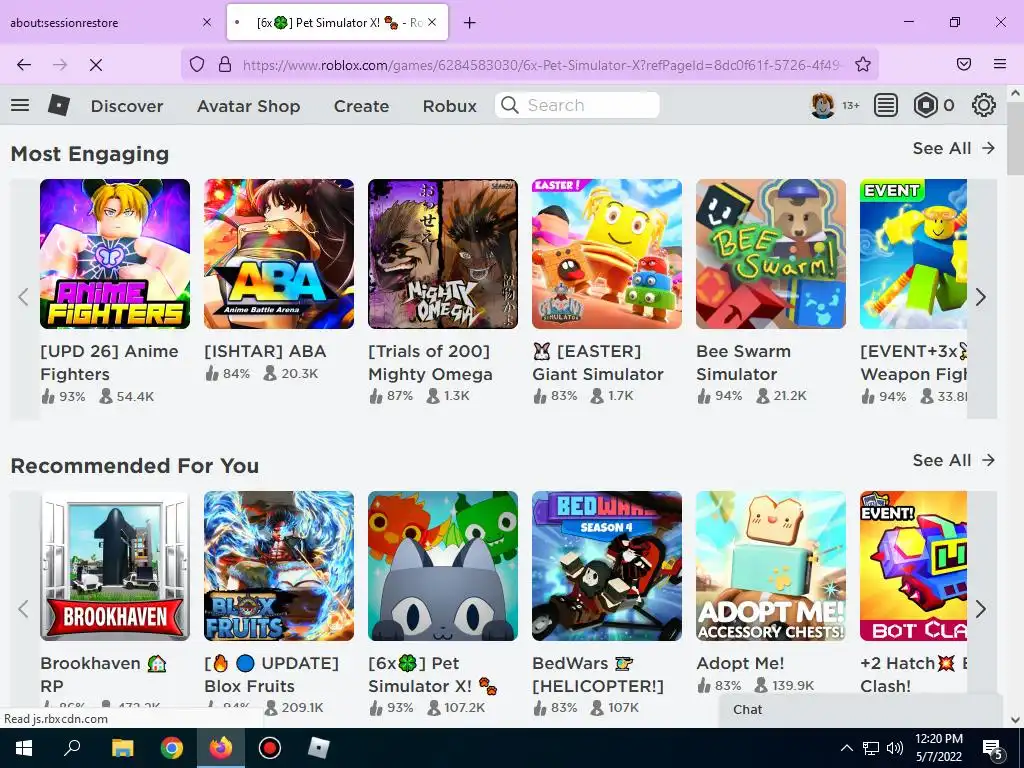Click 'Bee Swarm Simulator' title text
The image size is (1024, 768).
743,362
